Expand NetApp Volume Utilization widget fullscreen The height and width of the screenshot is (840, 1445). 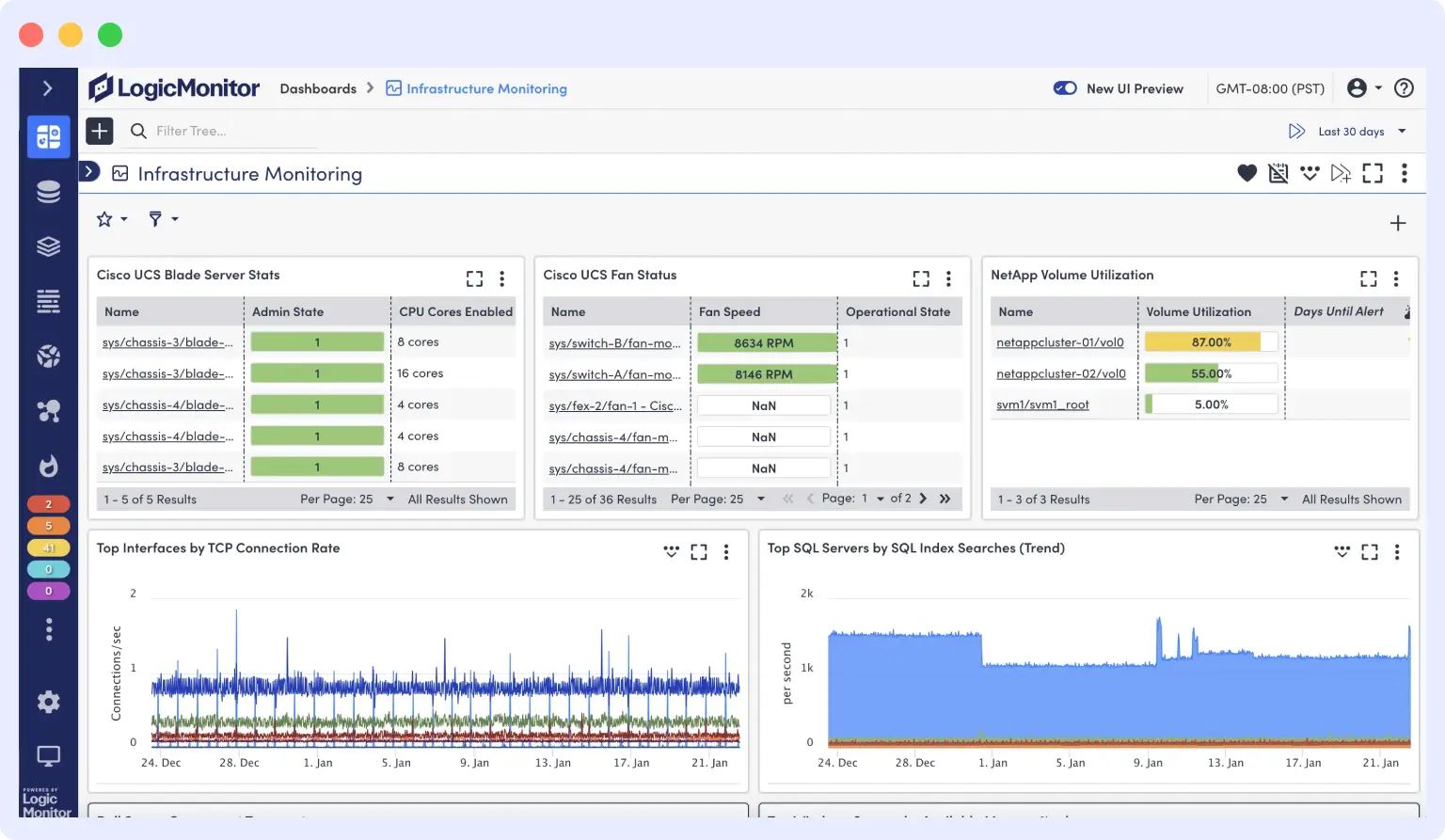[1369, 278]
